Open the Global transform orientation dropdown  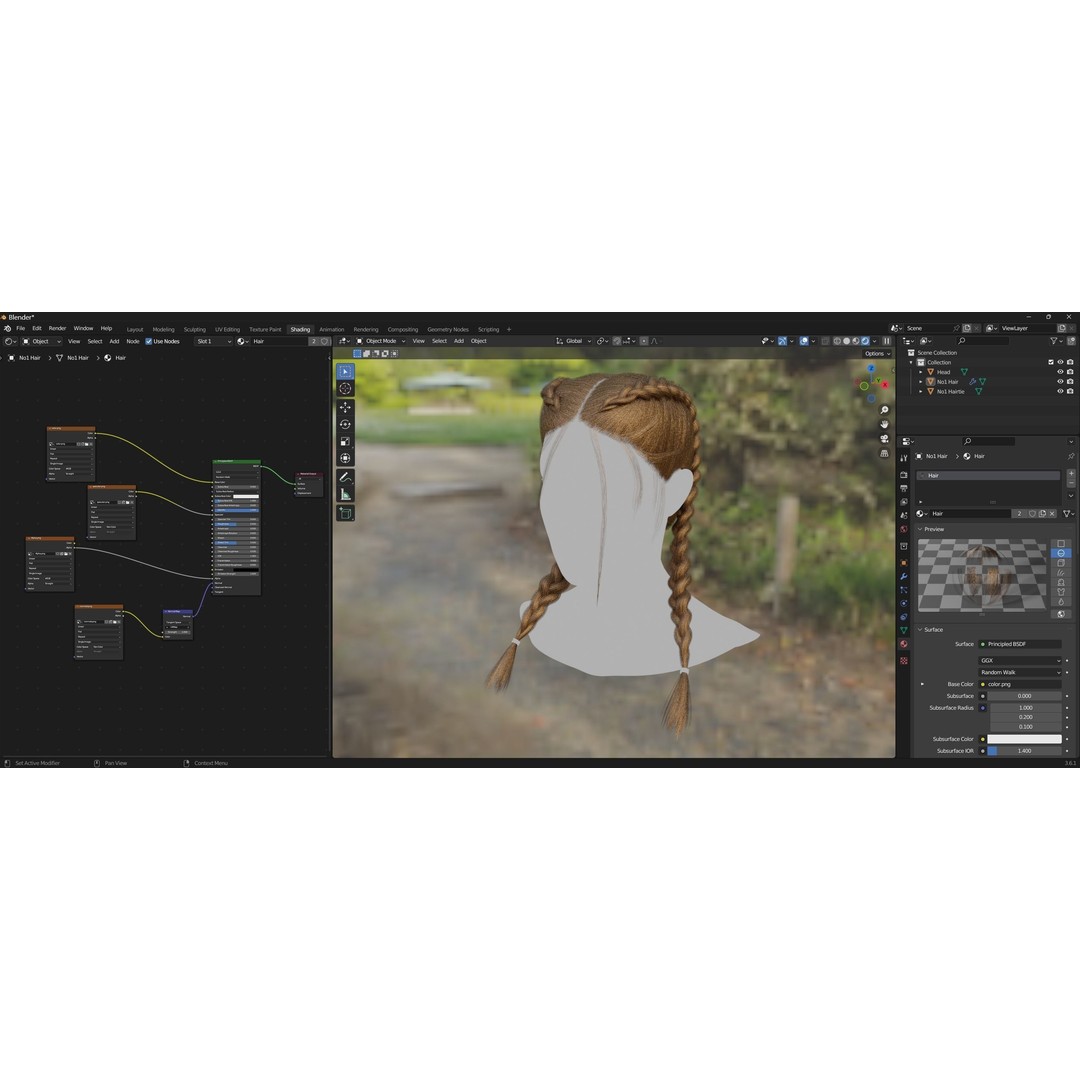click(x=574, y=341)
